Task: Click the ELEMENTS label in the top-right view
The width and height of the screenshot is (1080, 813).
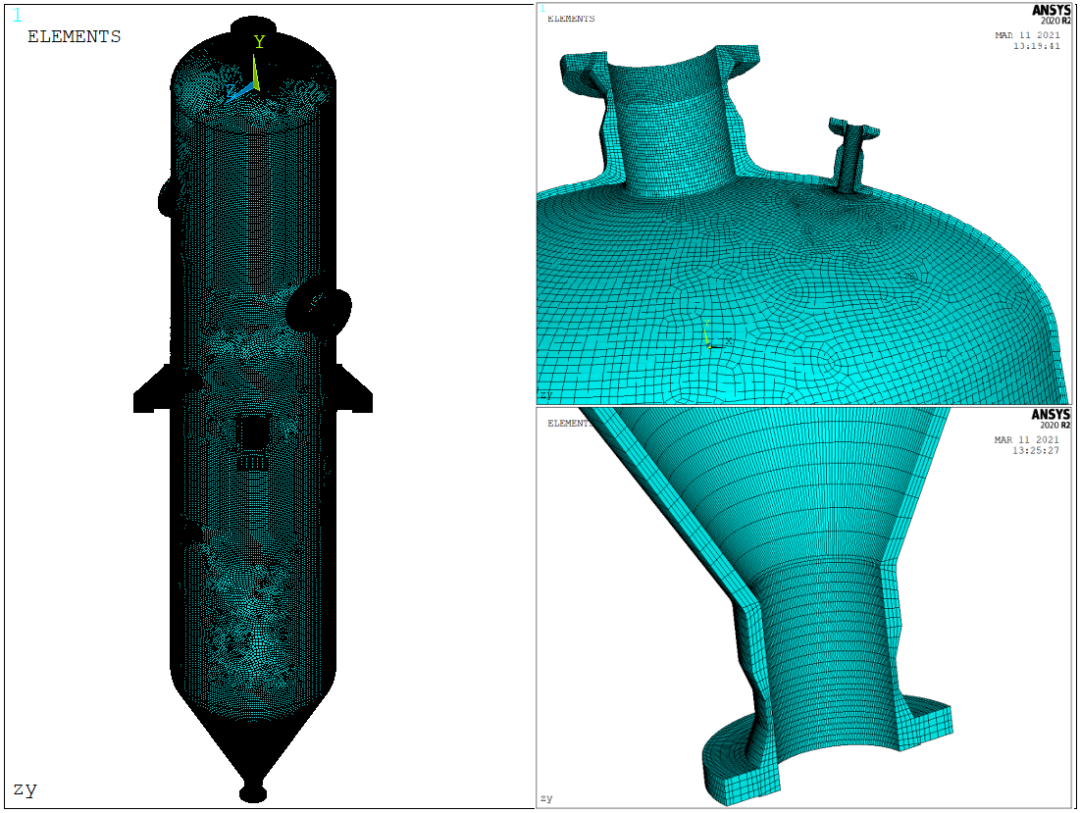Action: [x=571, y=19]
